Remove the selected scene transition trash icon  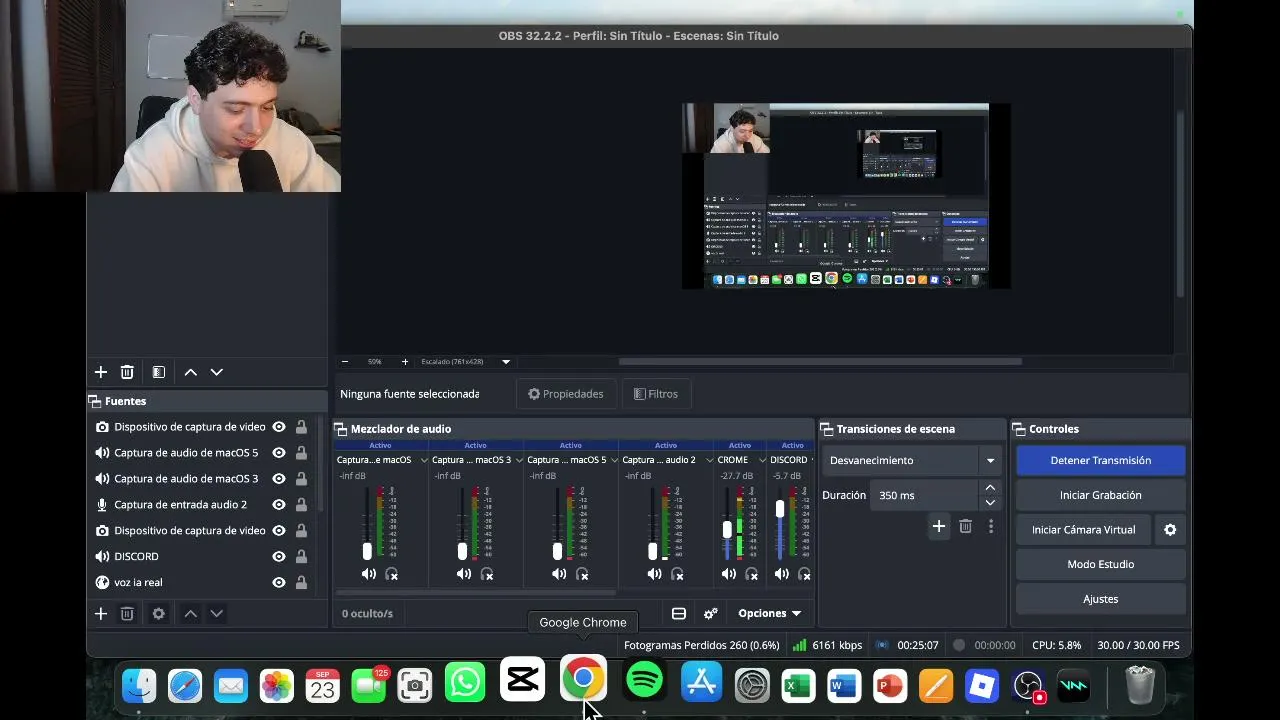click(965, 526)
